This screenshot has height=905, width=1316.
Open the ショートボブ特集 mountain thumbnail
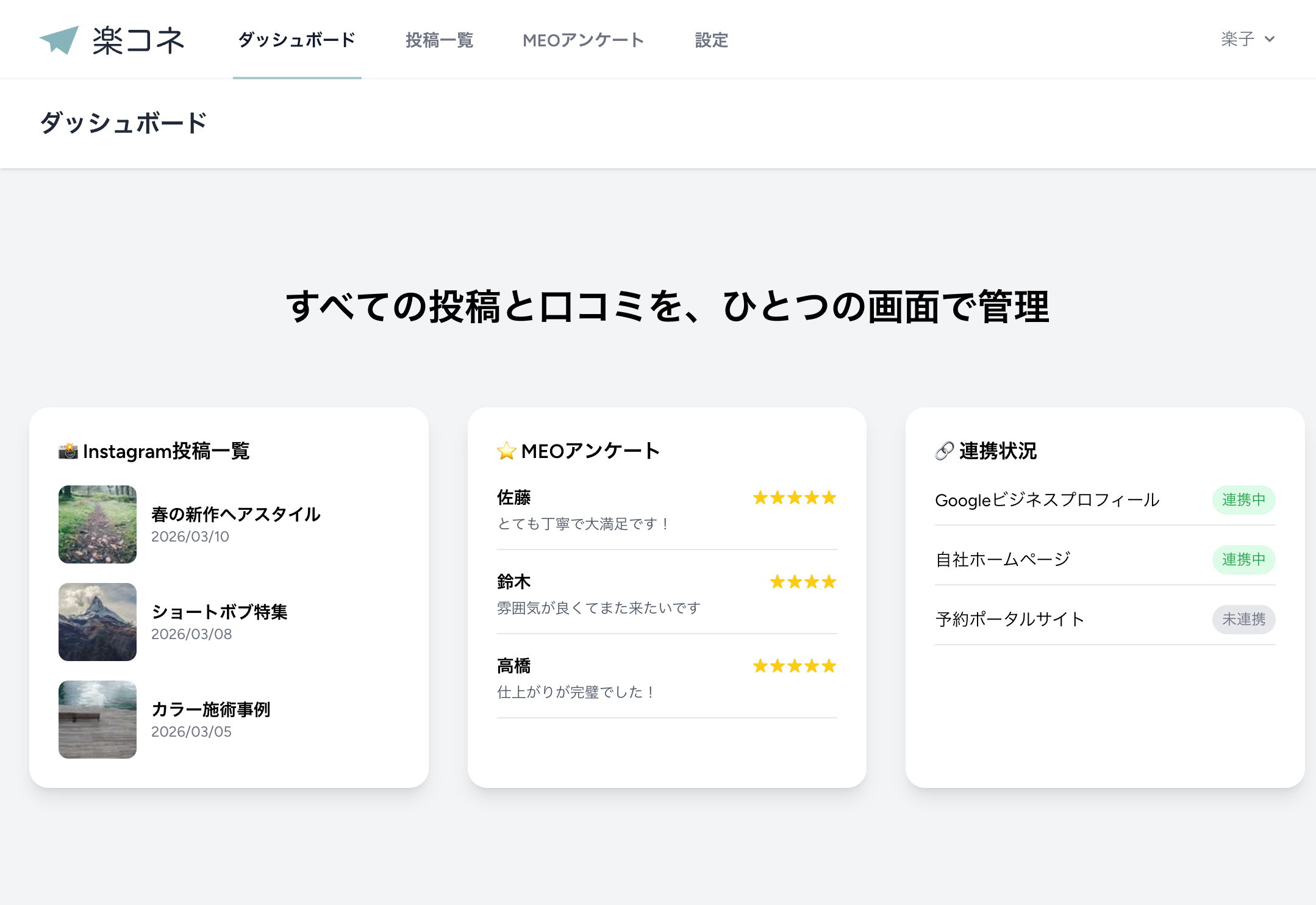[98, 622]
